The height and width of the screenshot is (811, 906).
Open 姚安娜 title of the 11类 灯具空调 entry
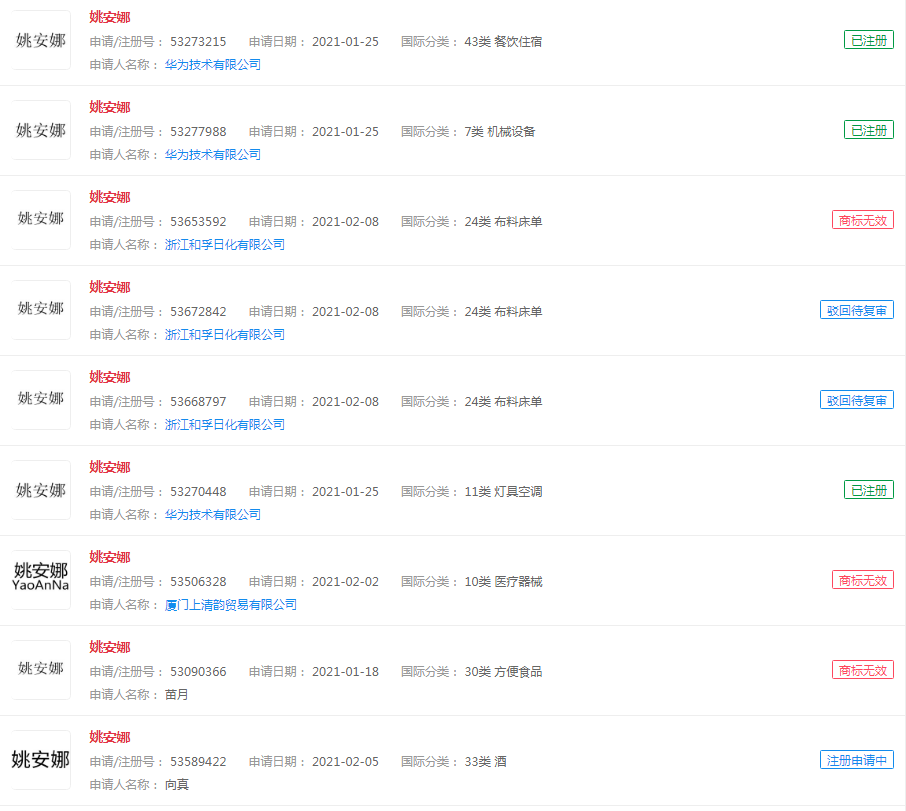110,467
